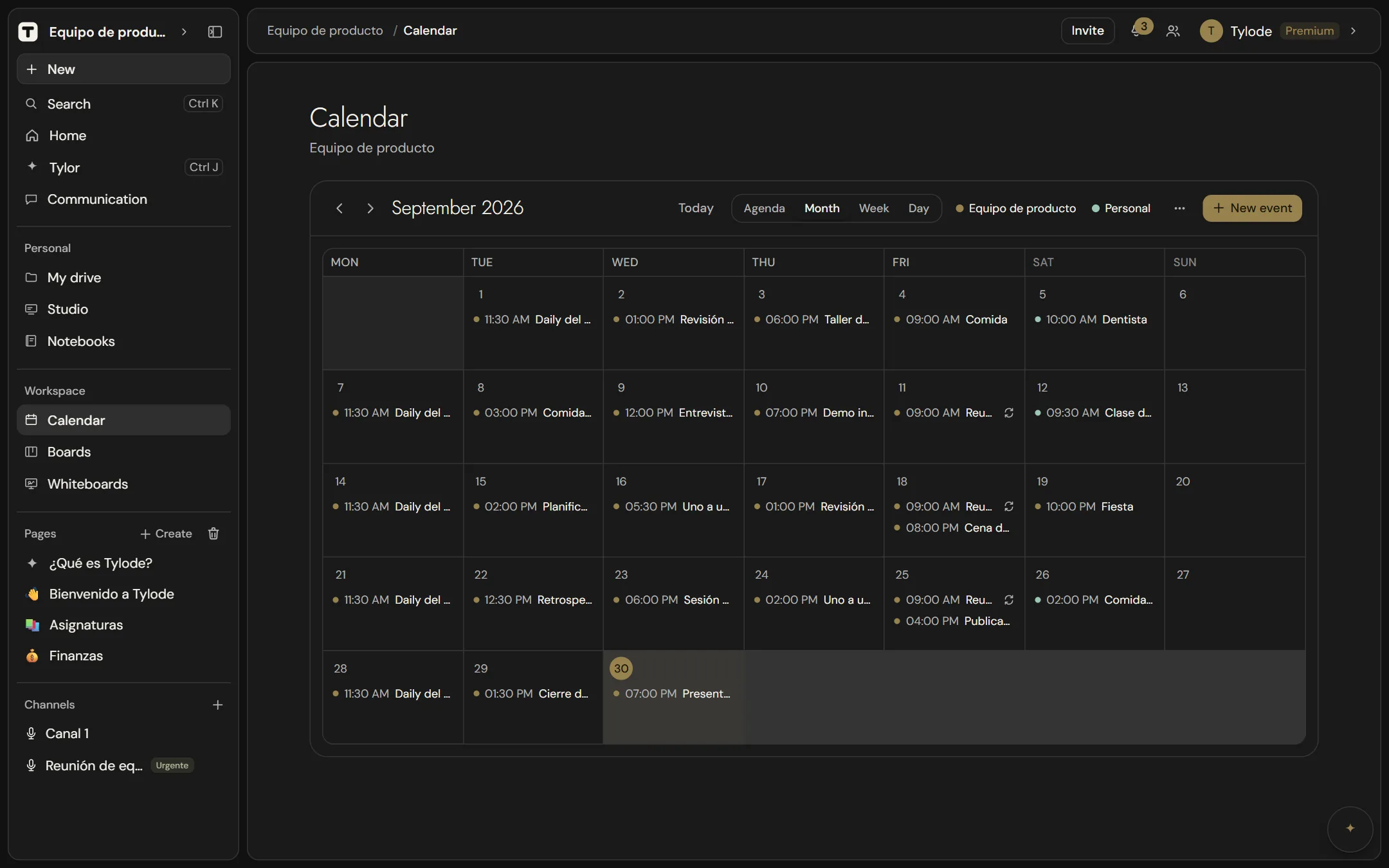The image size is (1389, 868).
Task: Open Communication section
Action: tap(123, 199)
